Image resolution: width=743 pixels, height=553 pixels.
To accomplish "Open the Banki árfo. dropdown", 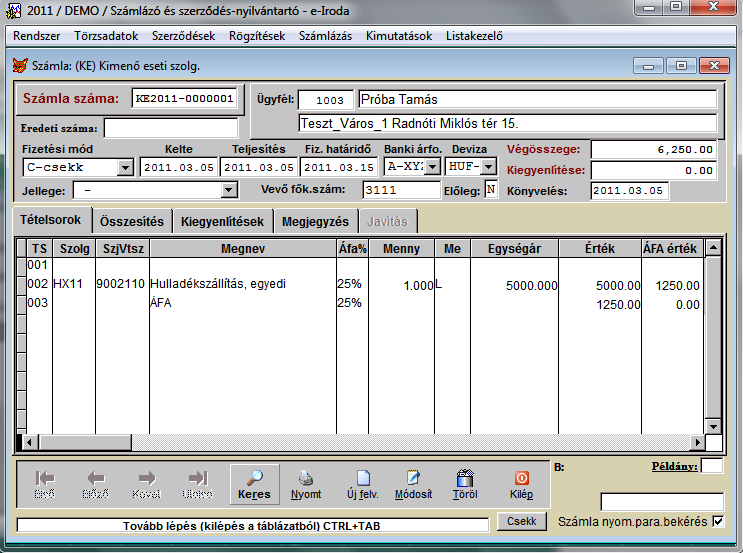I will 432,167.
